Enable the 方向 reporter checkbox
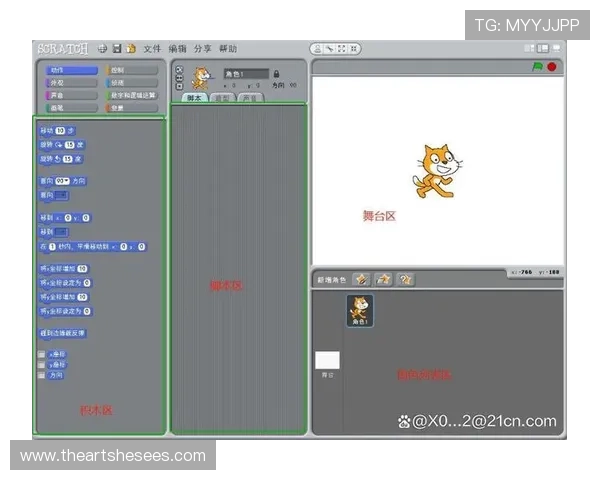 pyautogui.click(x=42, y=376)
